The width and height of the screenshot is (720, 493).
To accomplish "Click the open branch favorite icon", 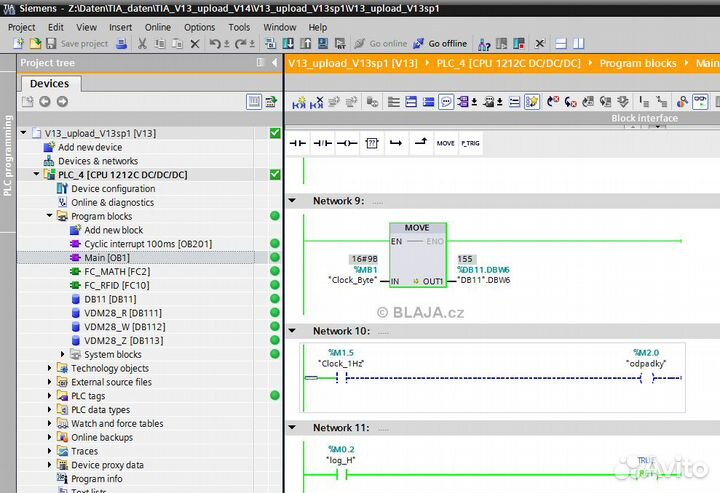I will 396,143.
